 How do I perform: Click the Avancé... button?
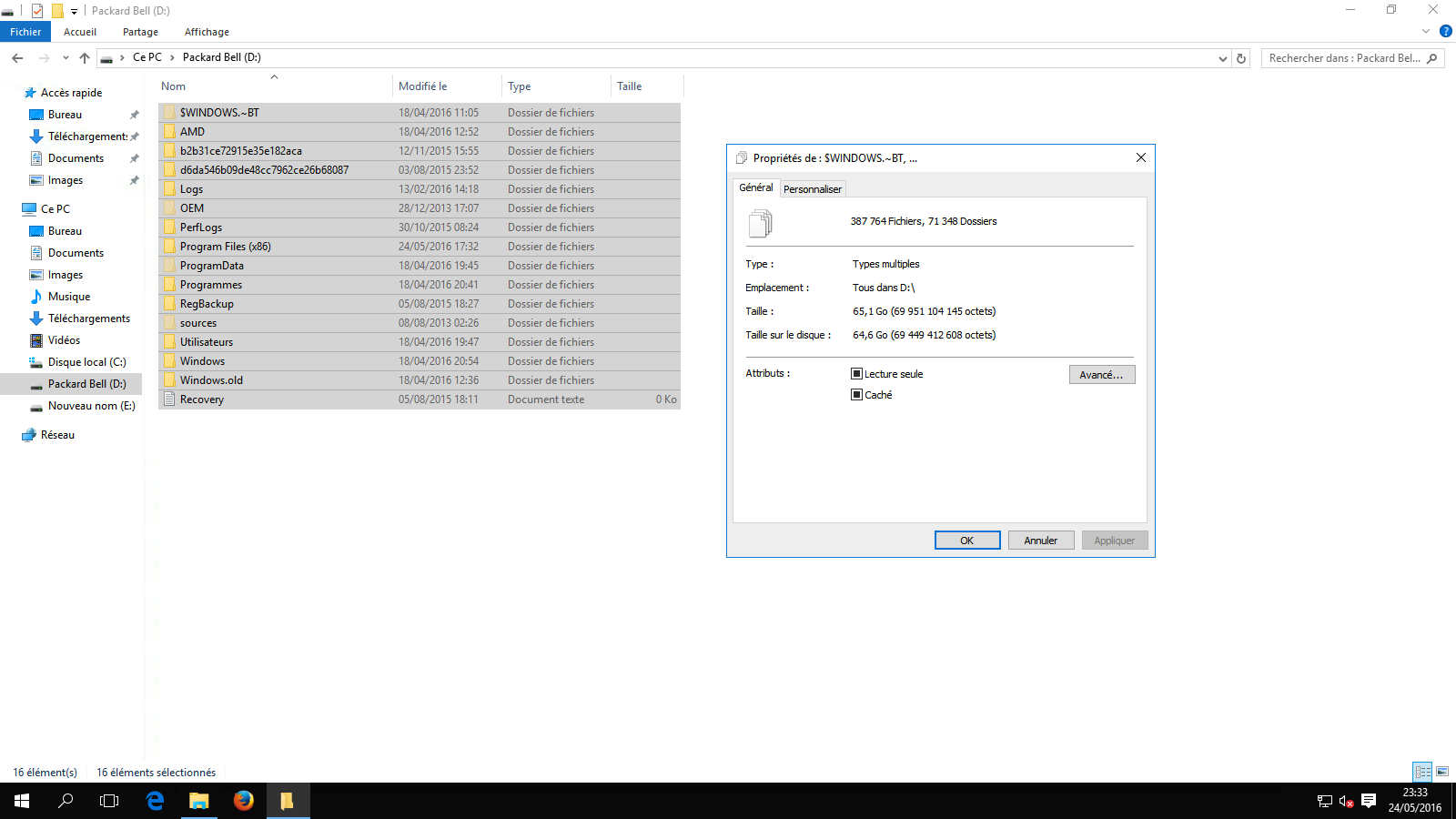pyautogui.click(x=1101, y=375)
